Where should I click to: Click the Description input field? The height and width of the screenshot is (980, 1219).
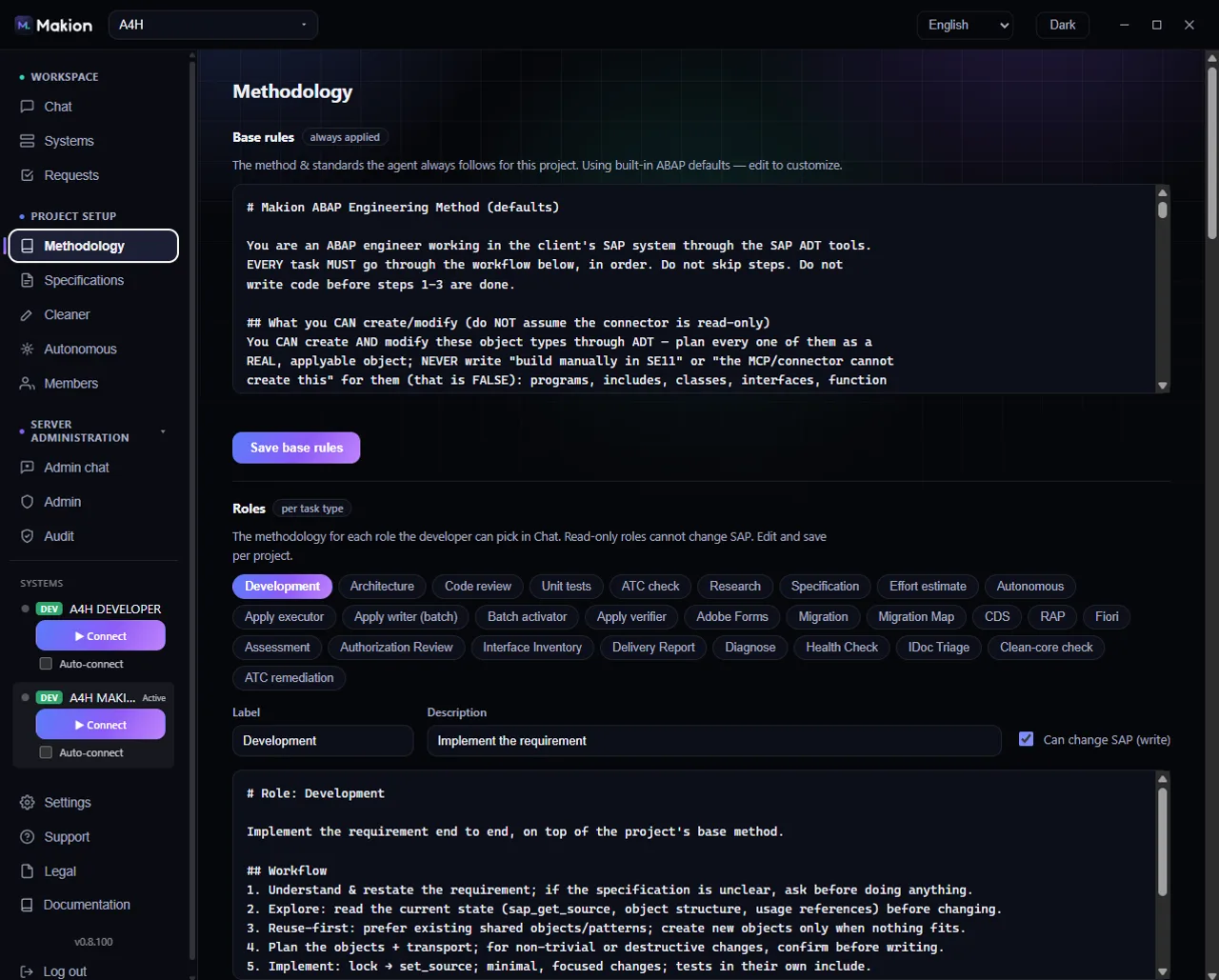click(714, 741)
